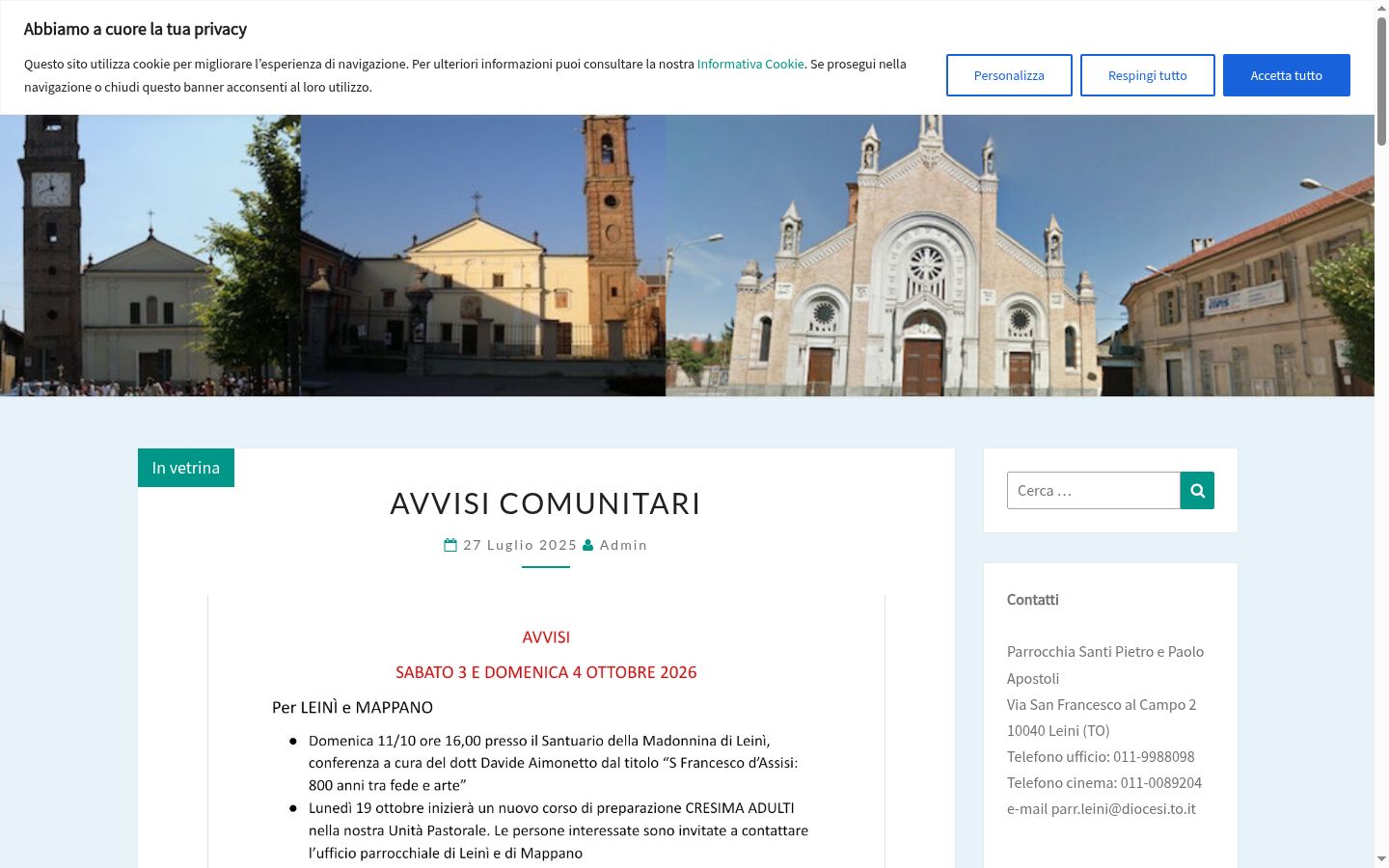Open the Admin author link
1389x868 pixels.
tap(623, 545)
